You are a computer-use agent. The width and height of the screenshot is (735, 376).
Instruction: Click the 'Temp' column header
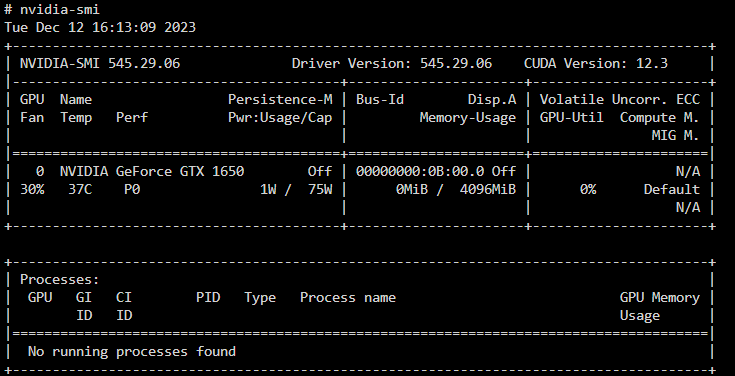coord(76,118)
